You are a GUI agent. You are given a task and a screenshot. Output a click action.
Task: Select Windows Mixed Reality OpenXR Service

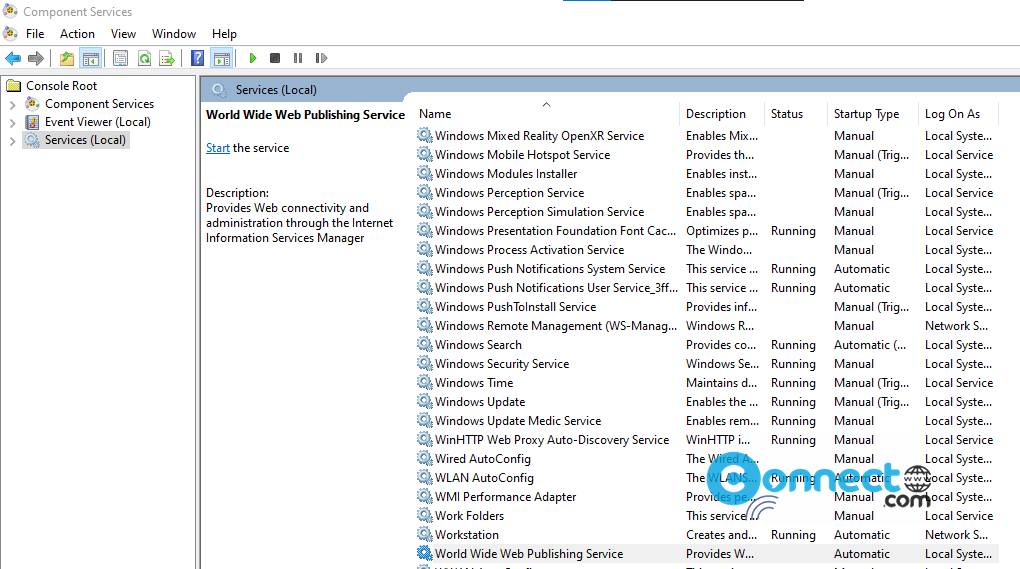coord(706,135)
